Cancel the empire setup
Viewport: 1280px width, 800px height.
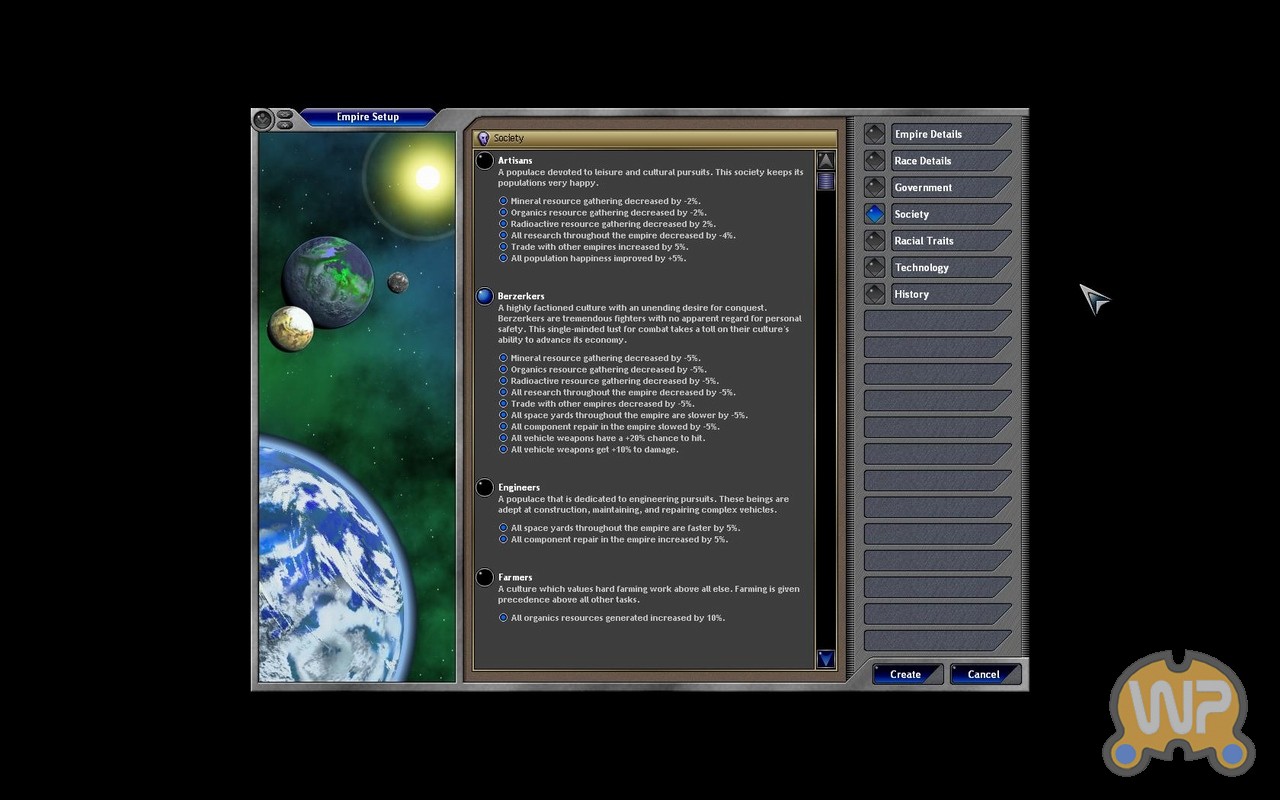click(985, 674)
